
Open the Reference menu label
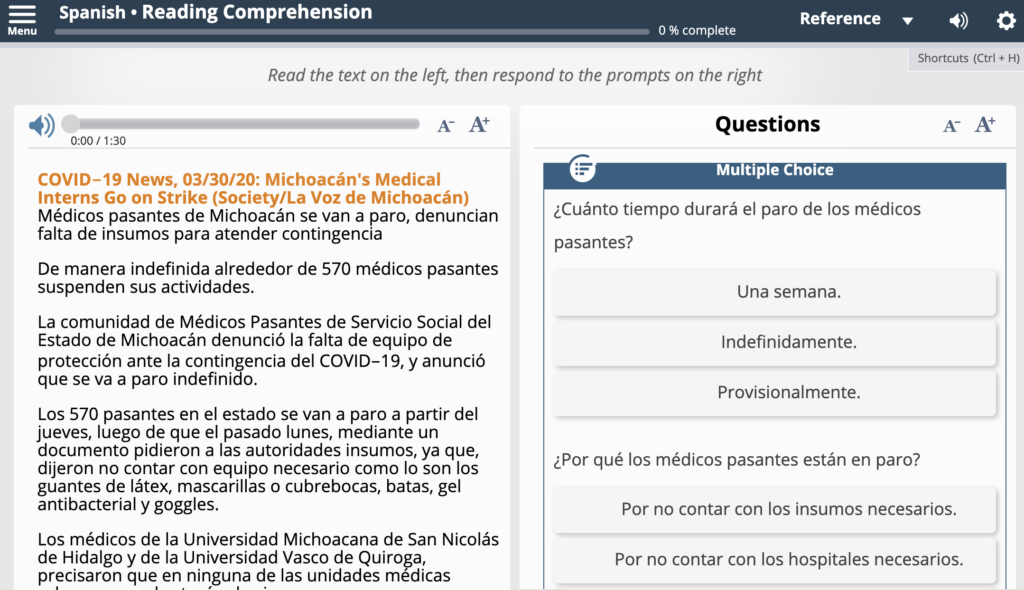840,19
